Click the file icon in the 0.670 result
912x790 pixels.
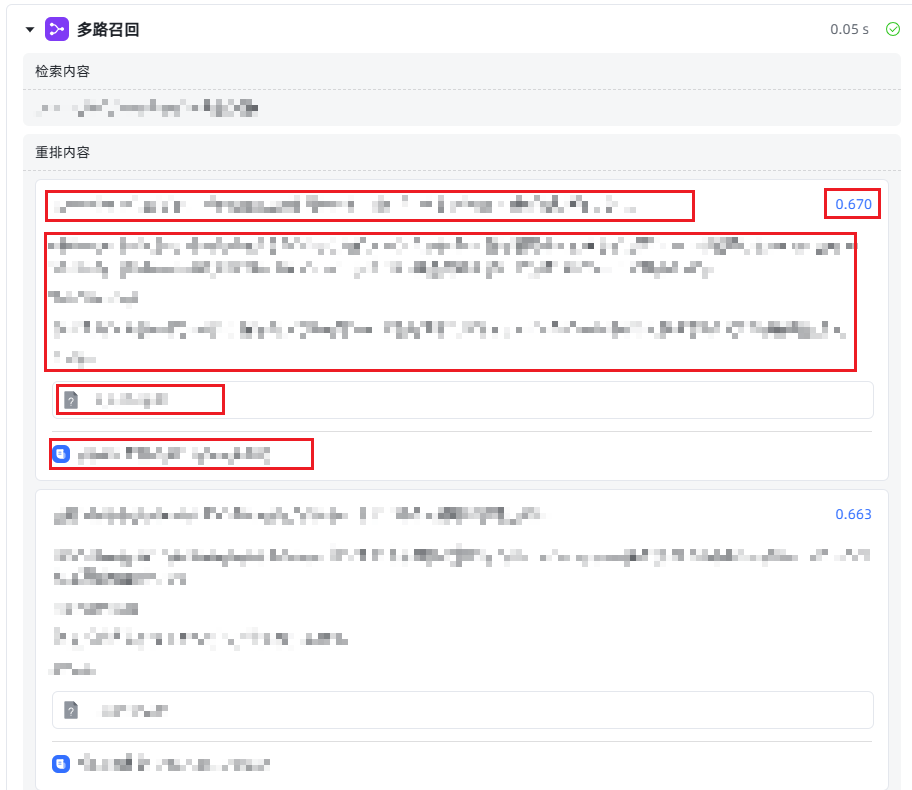71,400
